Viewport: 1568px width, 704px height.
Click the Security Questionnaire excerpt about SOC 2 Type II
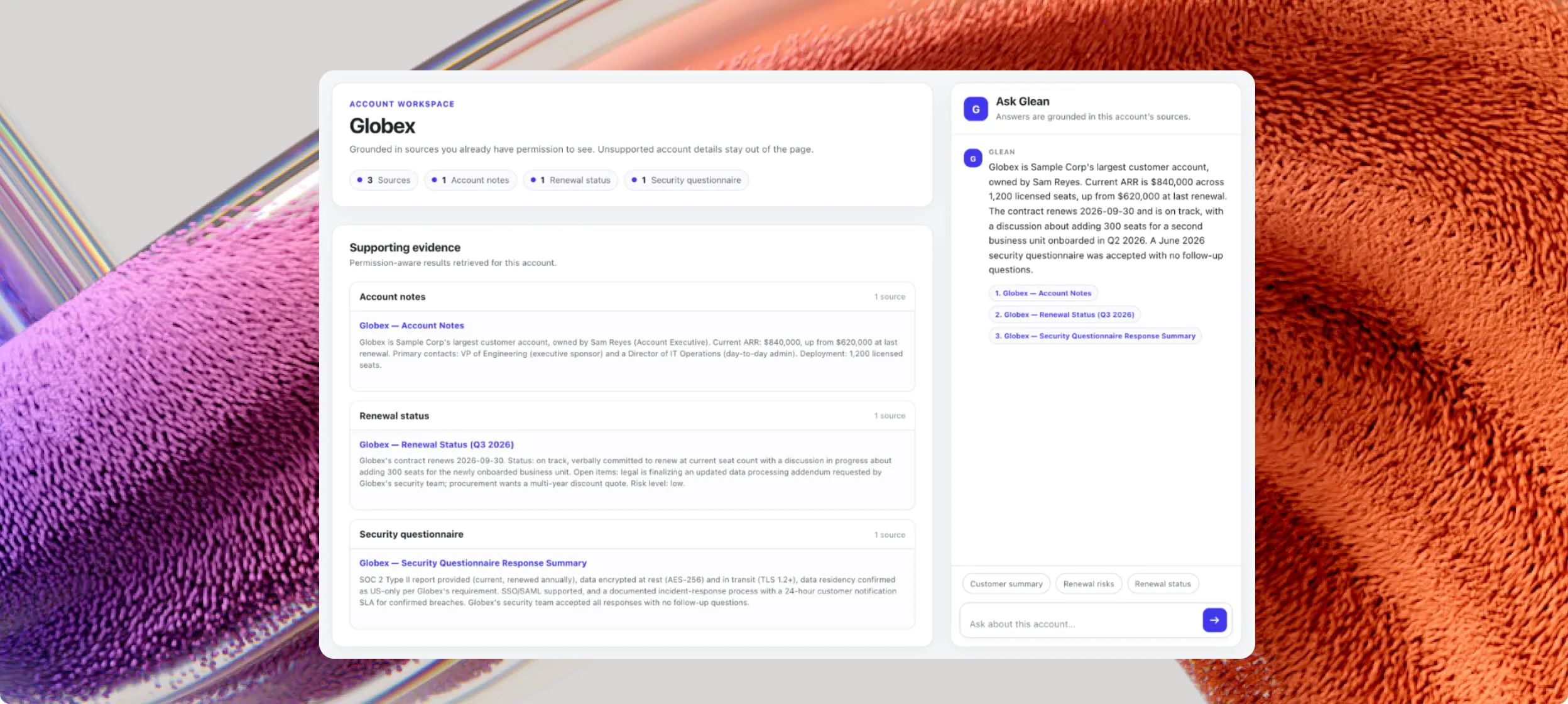[628, 591]
